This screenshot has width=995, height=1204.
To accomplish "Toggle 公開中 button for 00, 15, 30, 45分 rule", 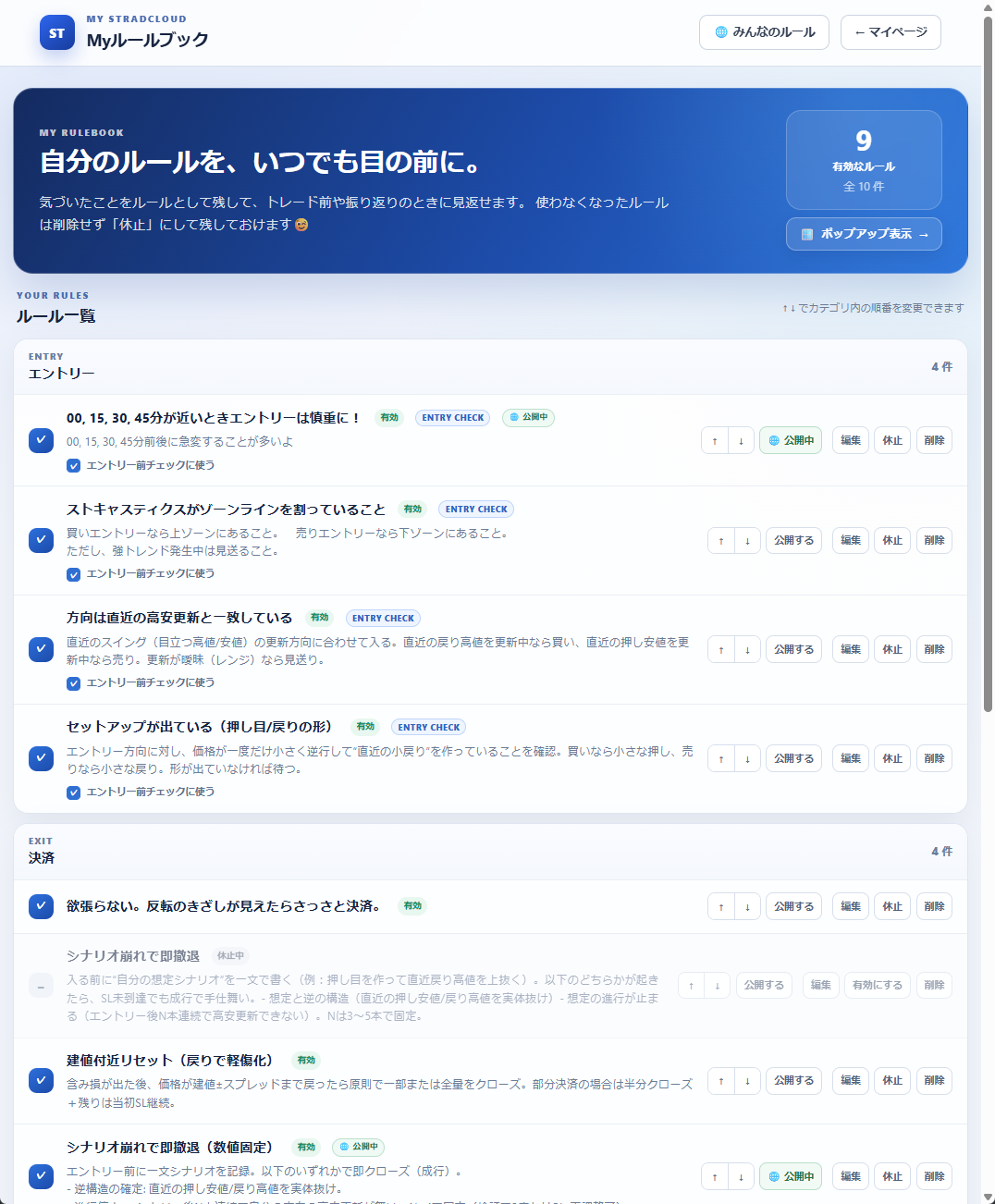I will pyautogui.click(x=791, y=441).
